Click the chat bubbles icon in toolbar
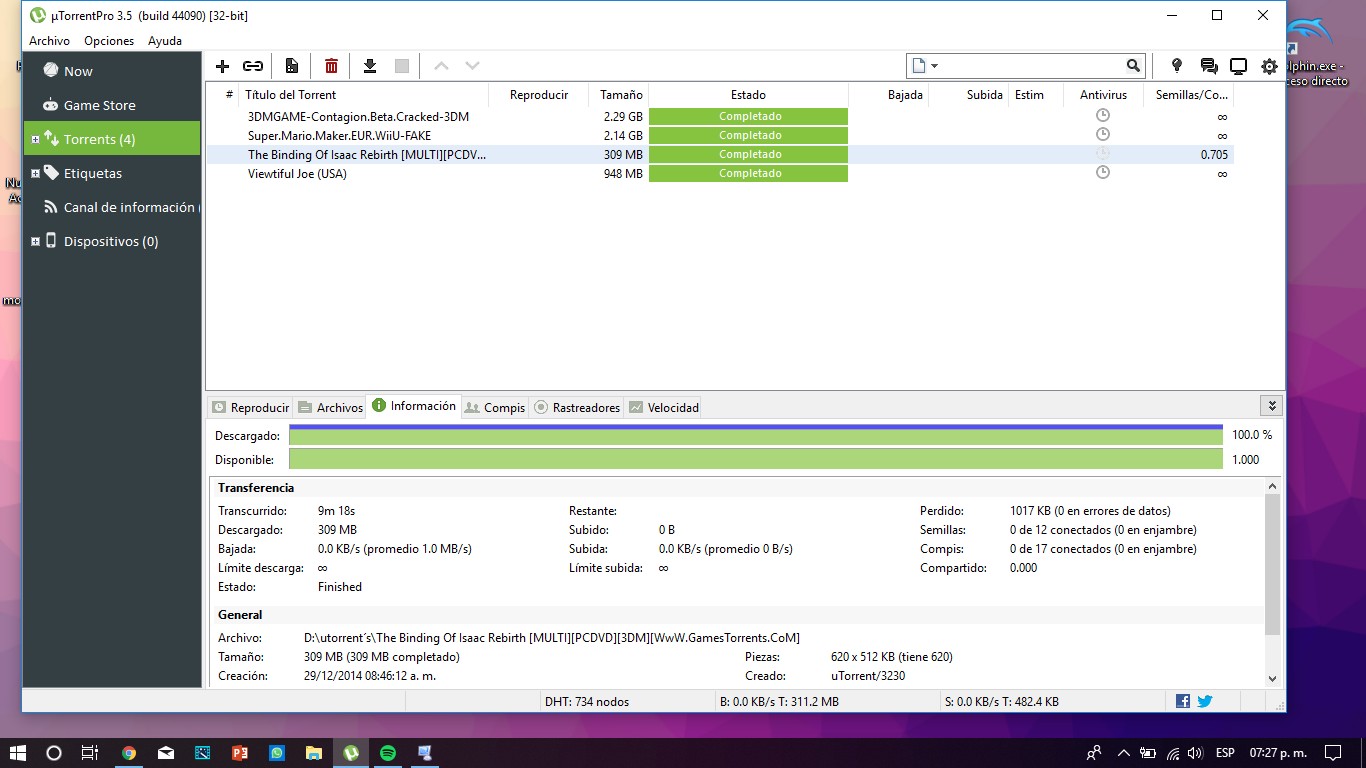Screen dimensions: 1366x768 point(1208,67)
